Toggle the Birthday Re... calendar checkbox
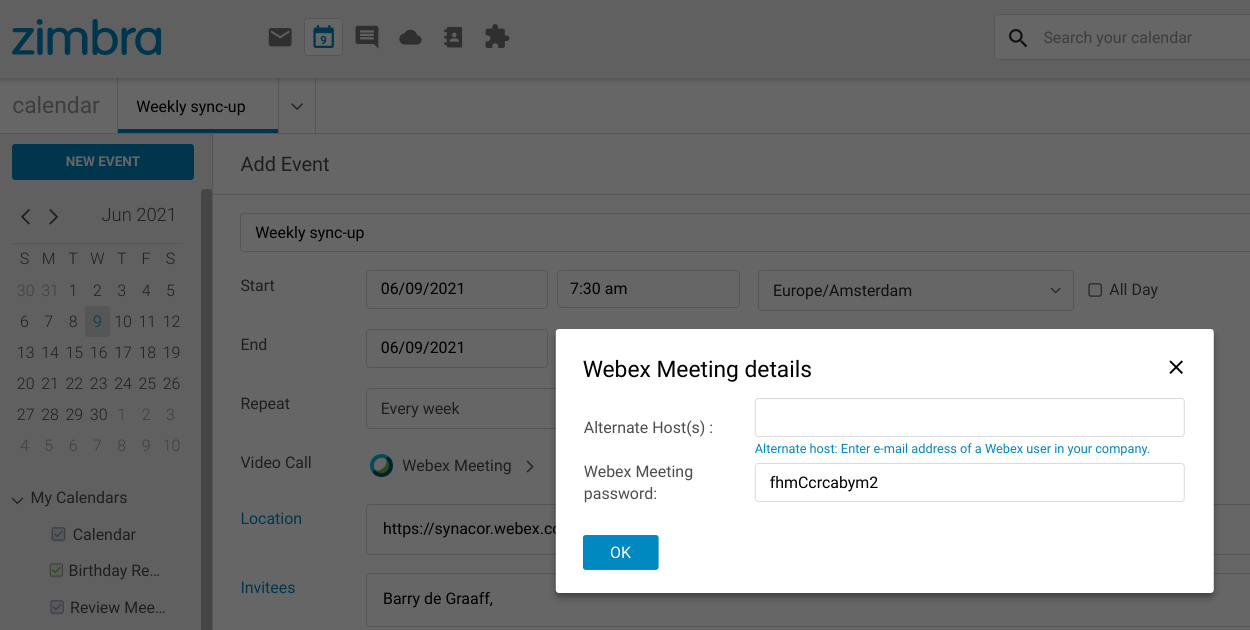 (56, 570)
